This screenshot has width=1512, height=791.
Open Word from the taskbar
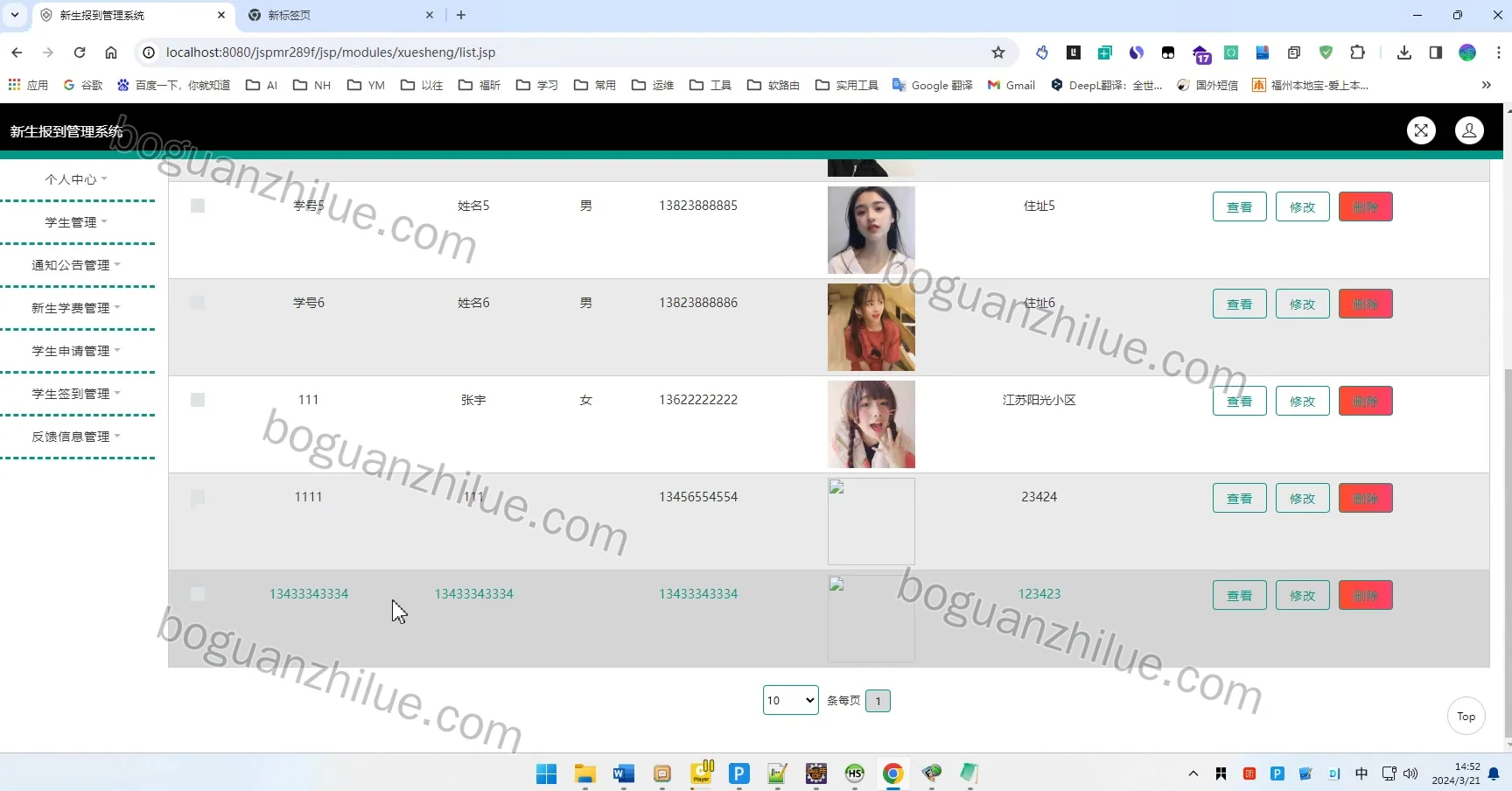point(624,773)
